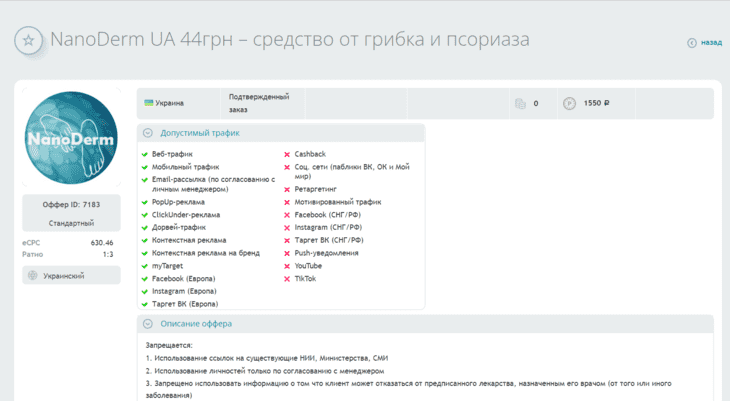Click the TikTok text
Image resolution: width=730 pixels, height=401 pixels.
point(305,279)
